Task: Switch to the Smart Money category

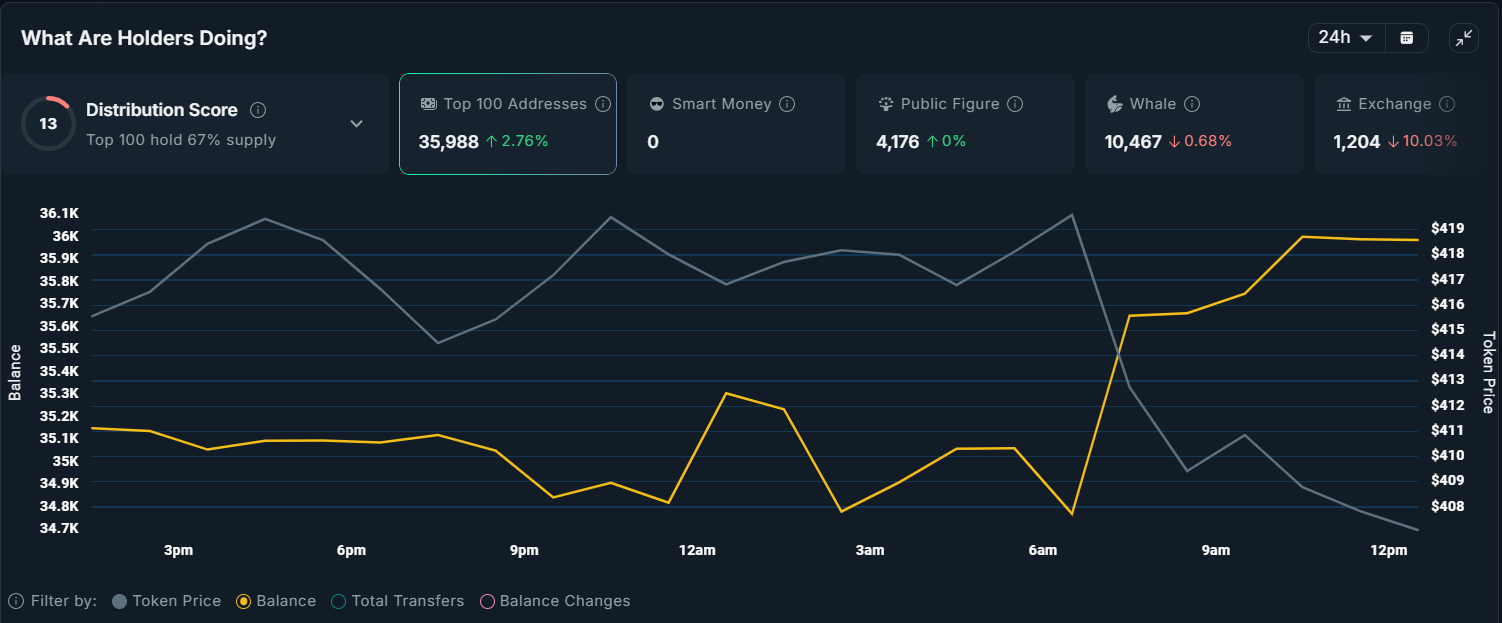Action: pos(736,123)
